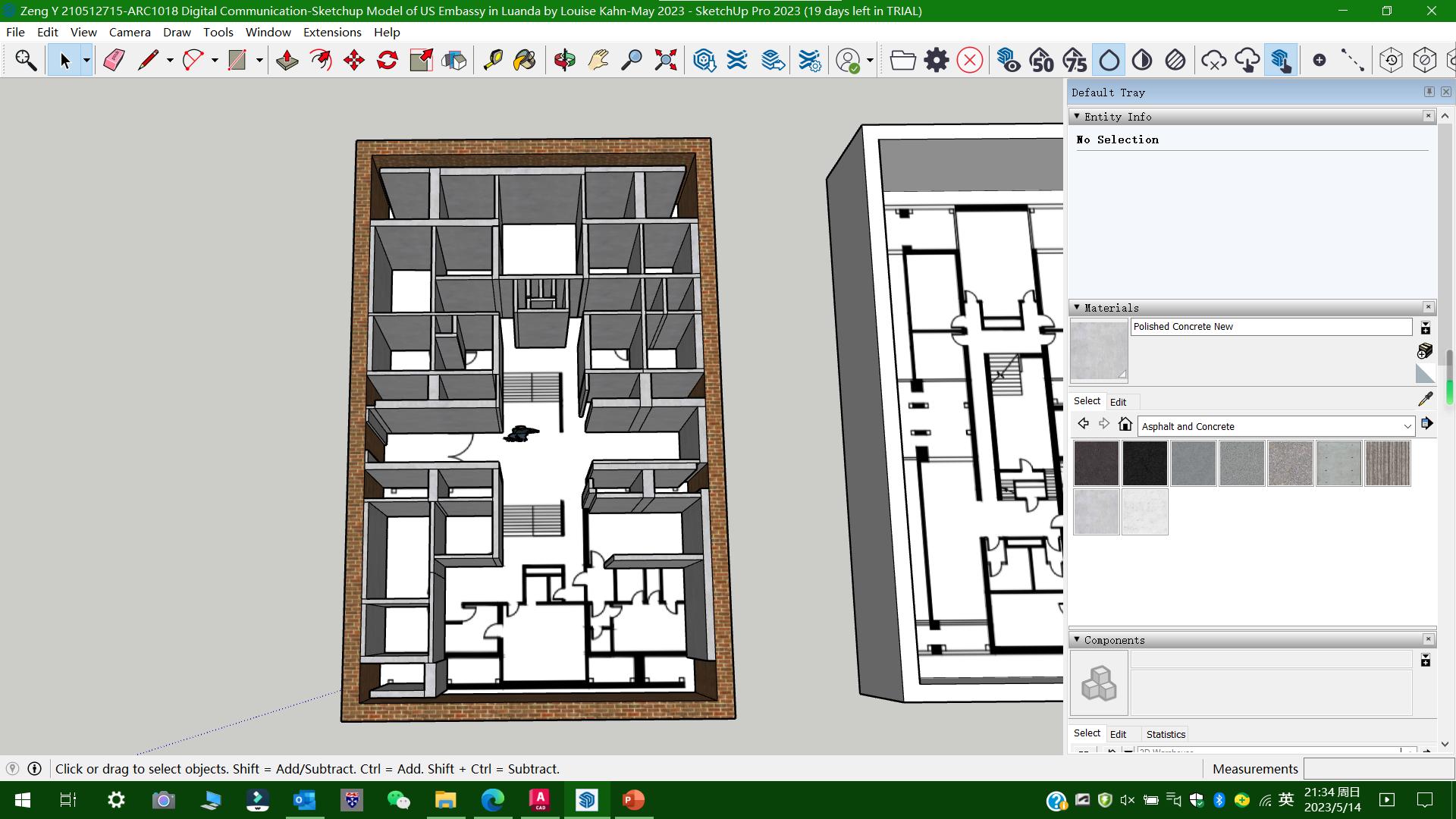
Task: Select the Move tool
Action: click(x=354, y=60)
